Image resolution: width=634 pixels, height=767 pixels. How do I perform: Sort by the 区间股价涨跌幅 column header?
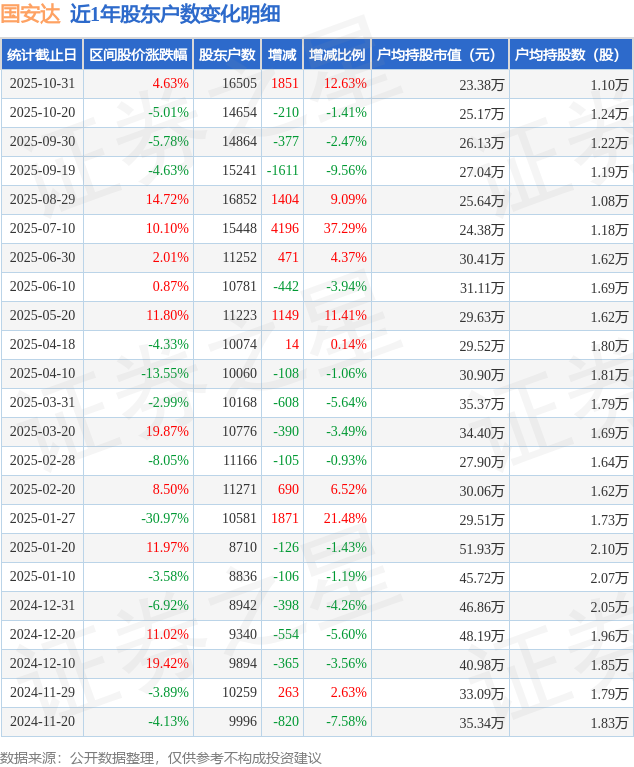coord(138,55)
